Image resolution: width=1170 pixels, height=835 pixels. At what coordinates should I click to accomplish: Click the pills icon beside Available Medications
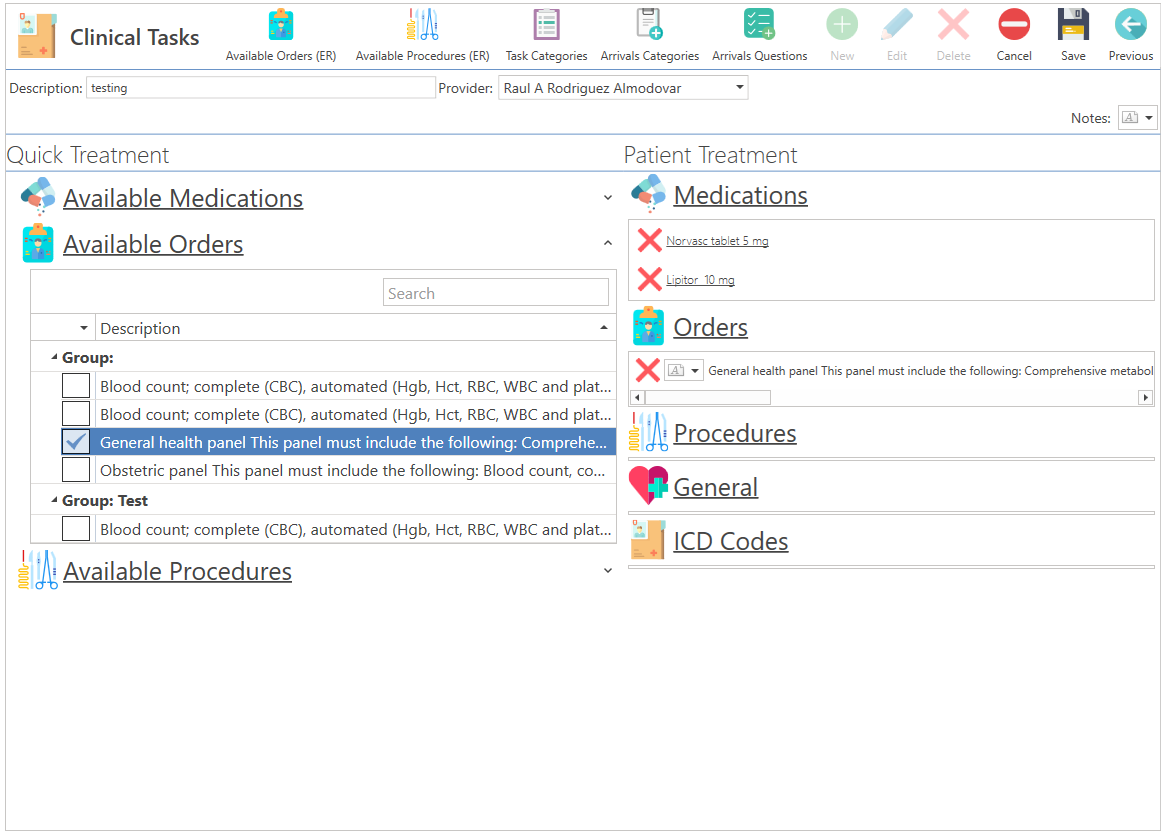point(38,196)
